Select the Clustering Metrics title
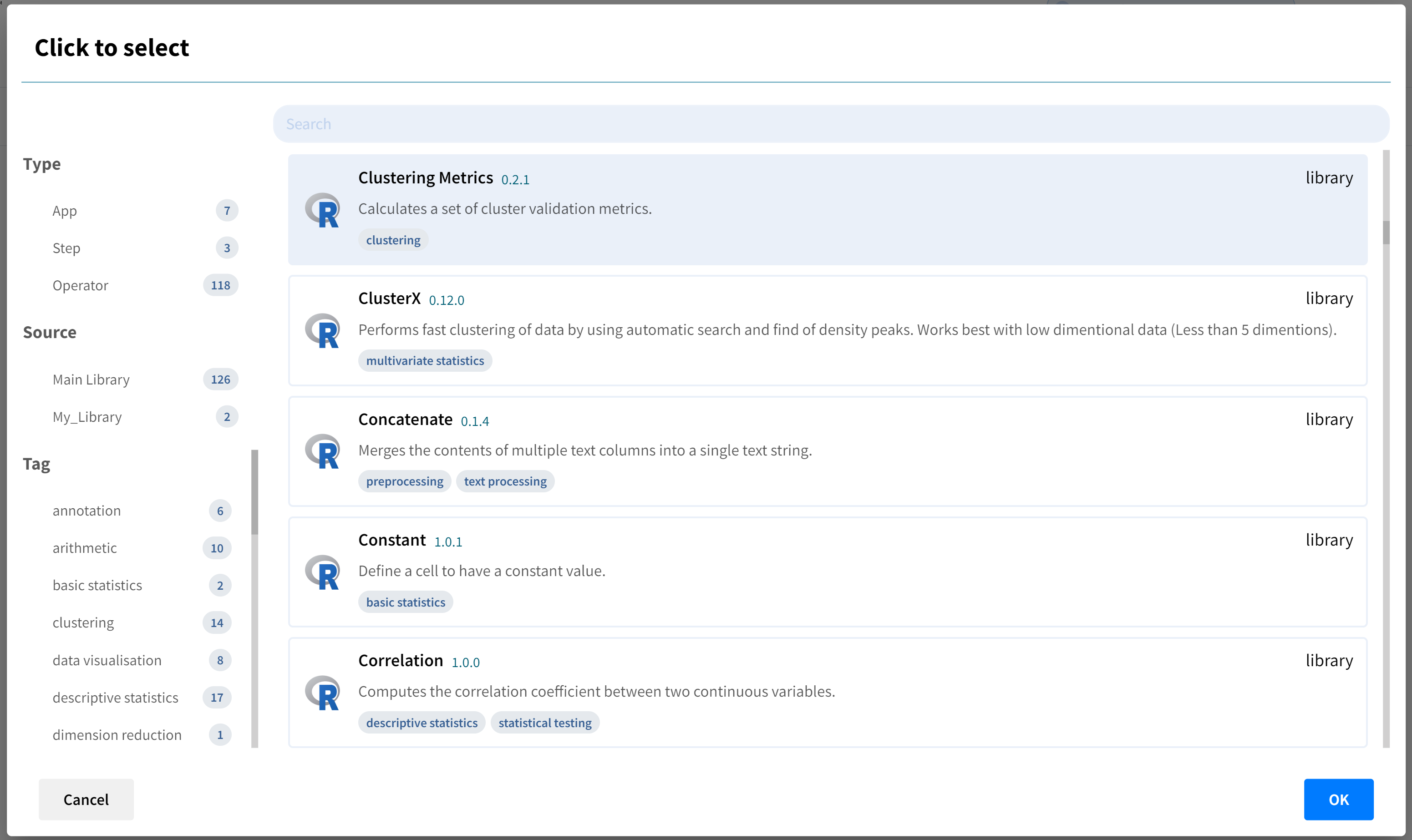Screen dimensions: 1412x840 (426, 178)
